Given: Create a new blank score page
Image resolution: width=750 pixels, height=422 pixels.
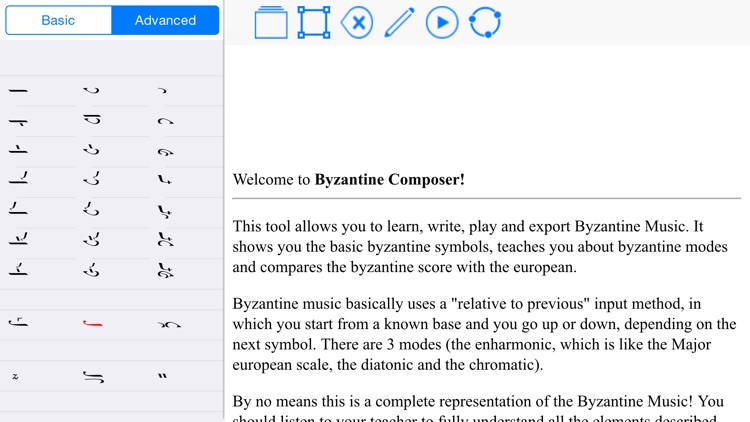Looking at the screenshot, I should [x=271, y=22].
